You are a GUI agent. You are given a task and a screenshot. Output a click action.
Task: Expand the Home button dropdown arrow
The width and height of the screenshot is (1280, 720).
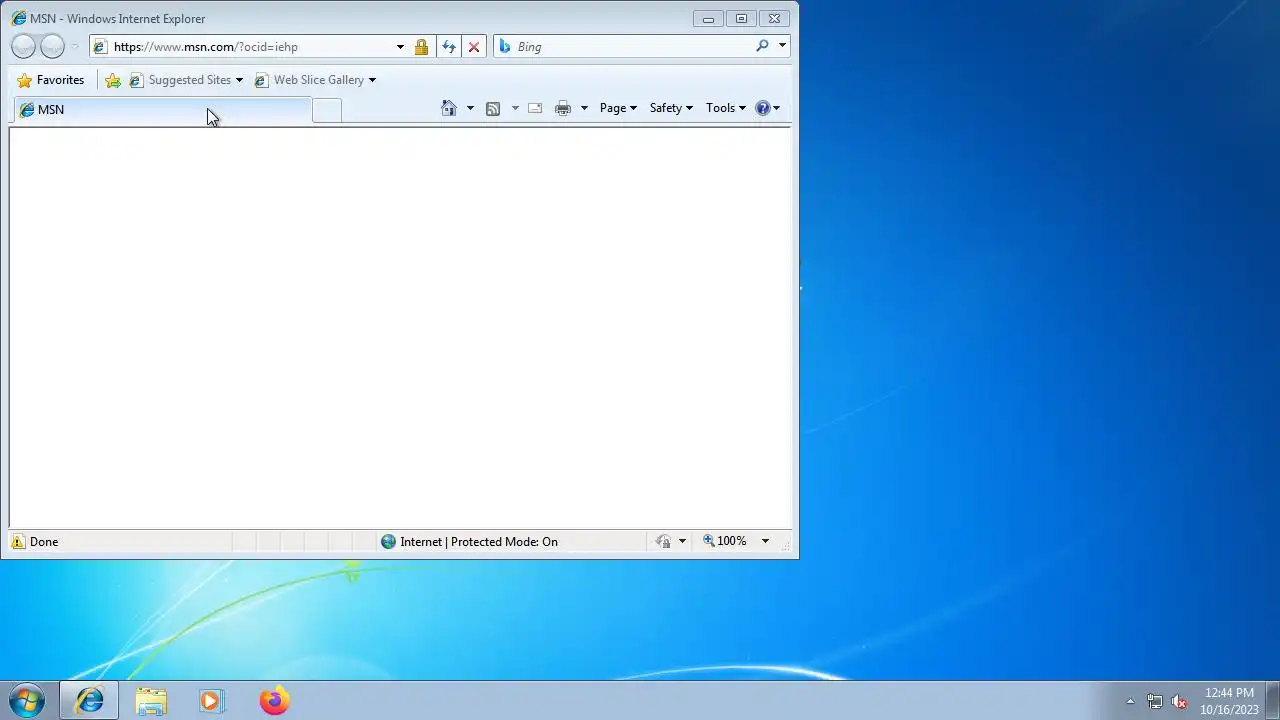click(x=470, y=108)
